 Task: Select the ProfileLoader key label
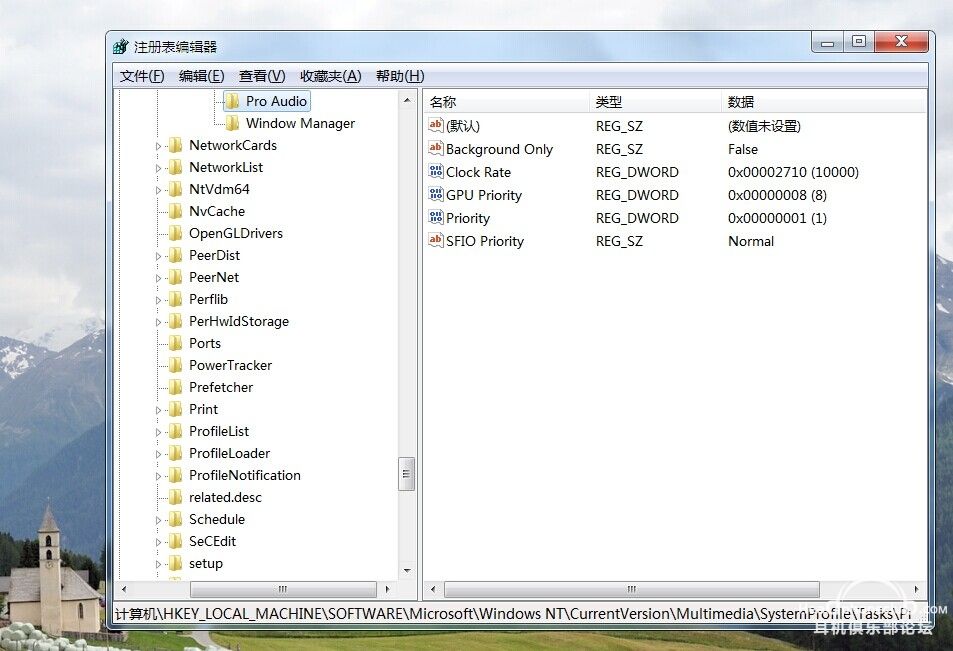click(x=229, y=453)
